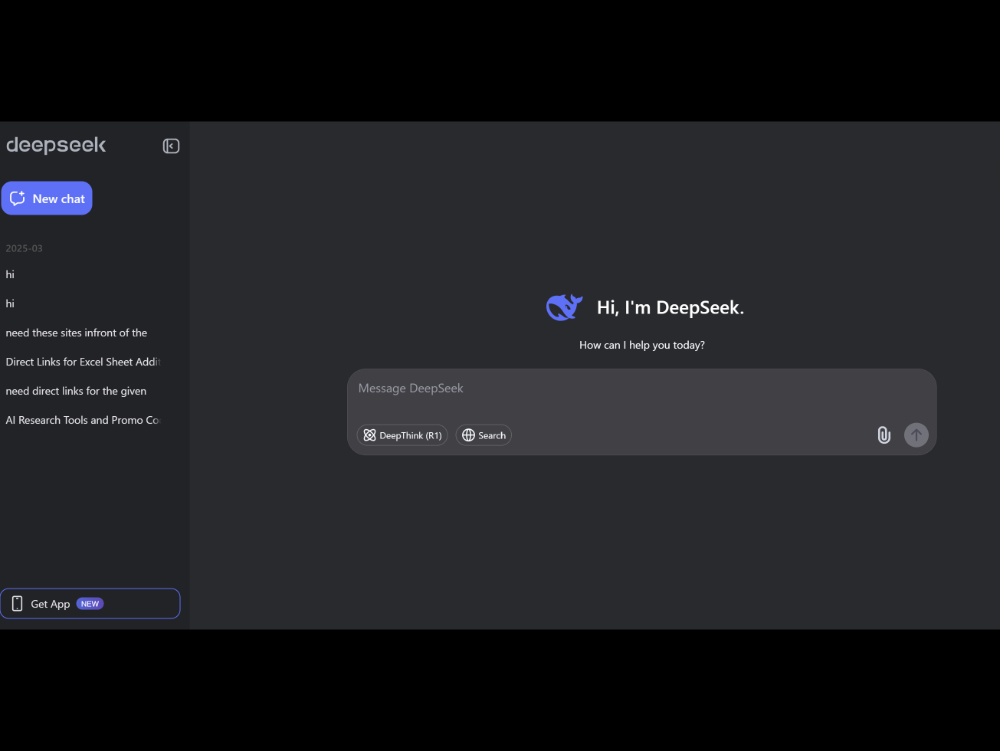Click the "Hi, I'm DeepSeek." heading

point(670,308)
